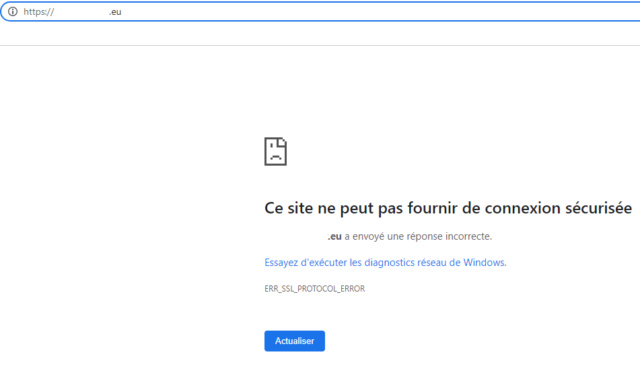
Task: Click the sad page error icon
Action: (x=276, y=151)
